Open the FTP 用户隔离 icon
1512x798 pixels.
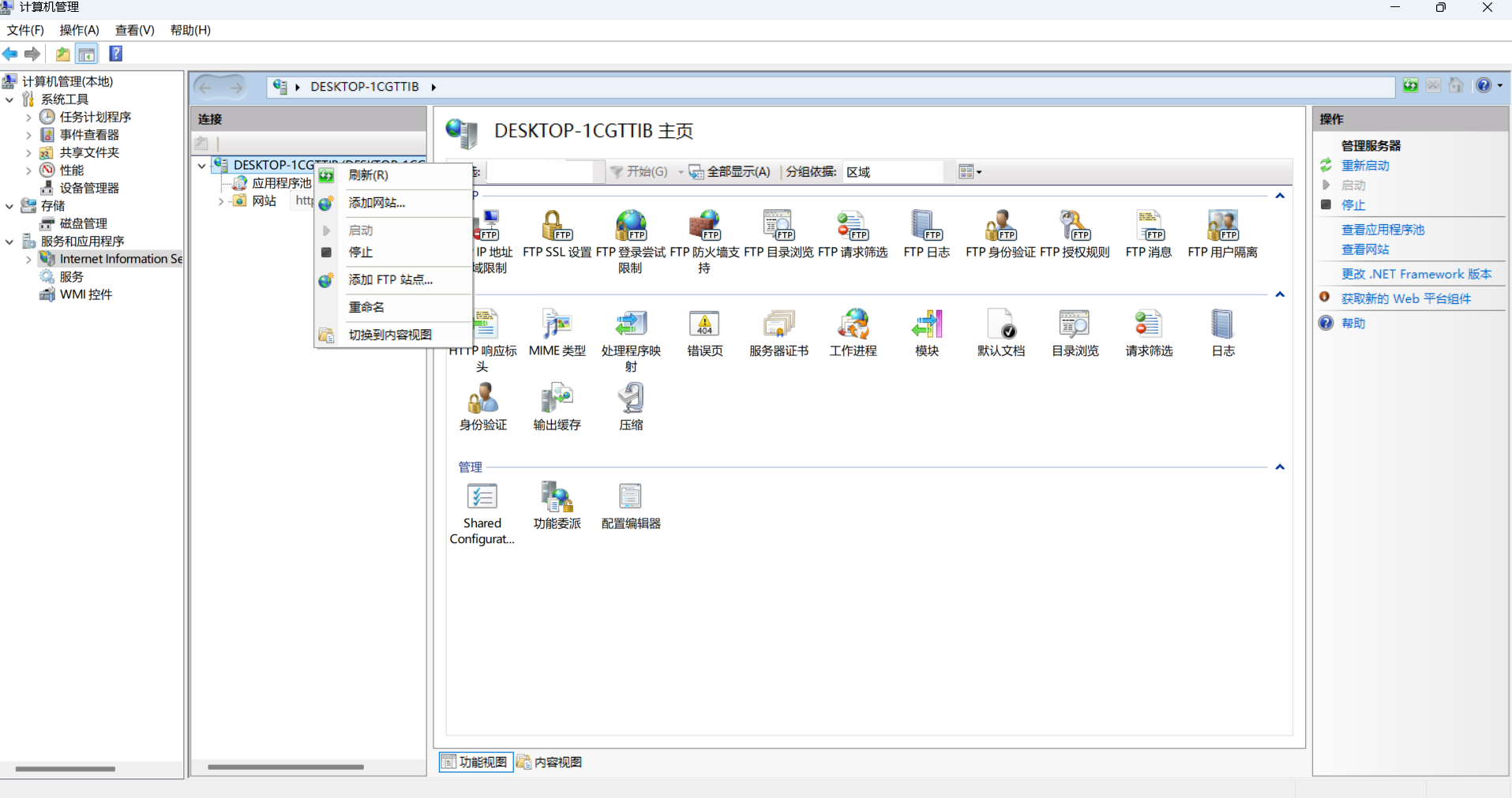pyautogui.click(x=1222, y=234)
